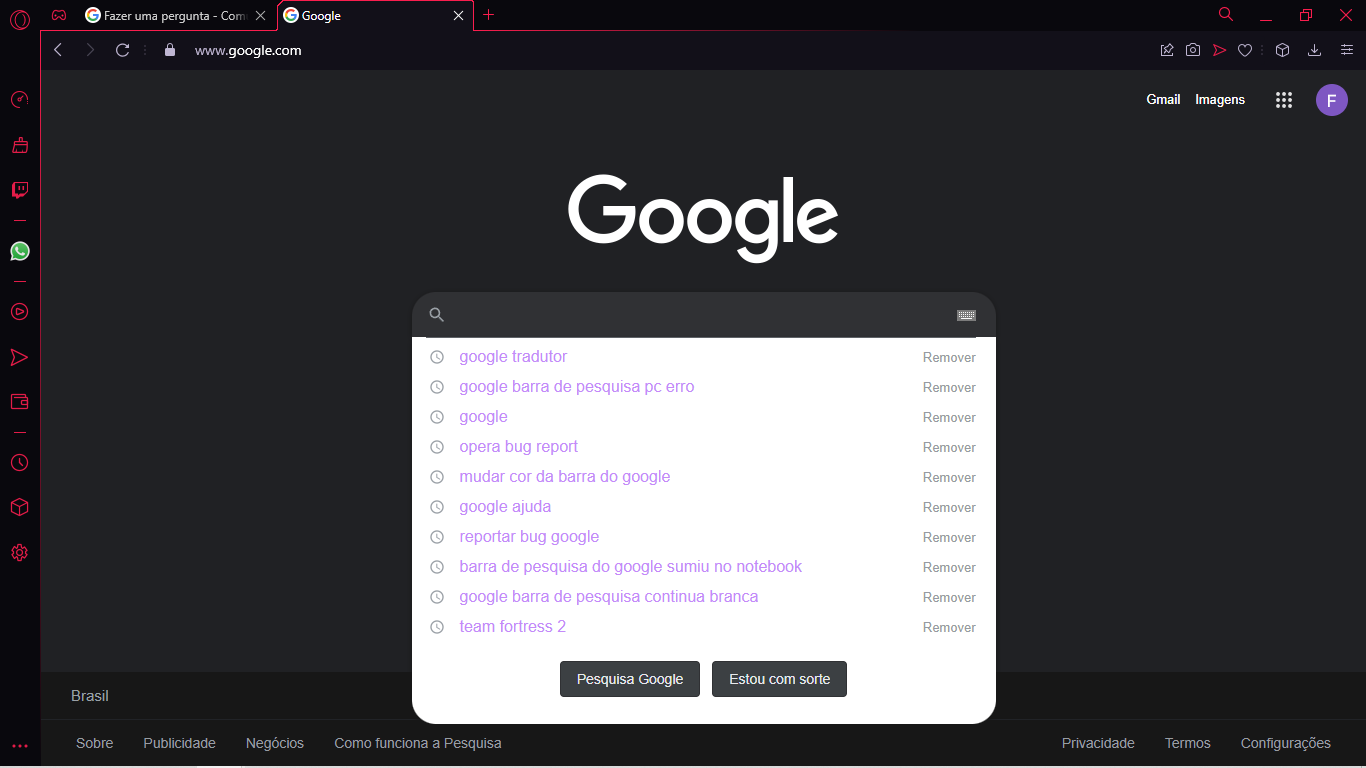Remove the 'google tradutor' suggestion

[x=949, y=358]
